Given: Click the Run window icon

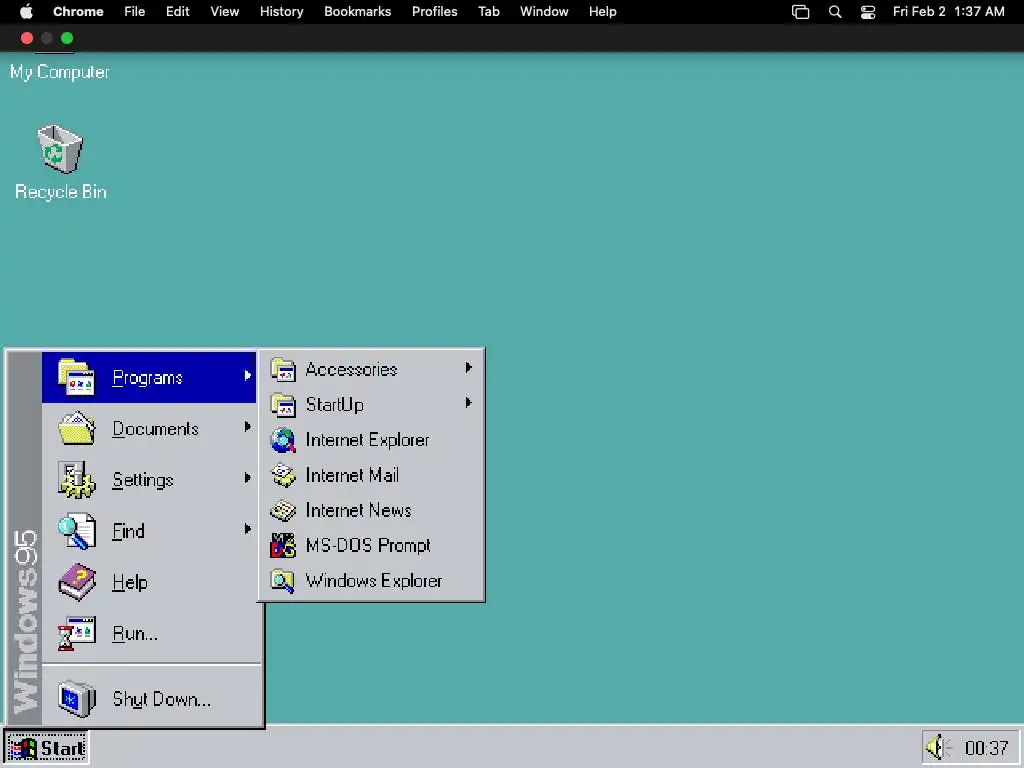Looking at the screenshot, I should [x=76, y=633].
